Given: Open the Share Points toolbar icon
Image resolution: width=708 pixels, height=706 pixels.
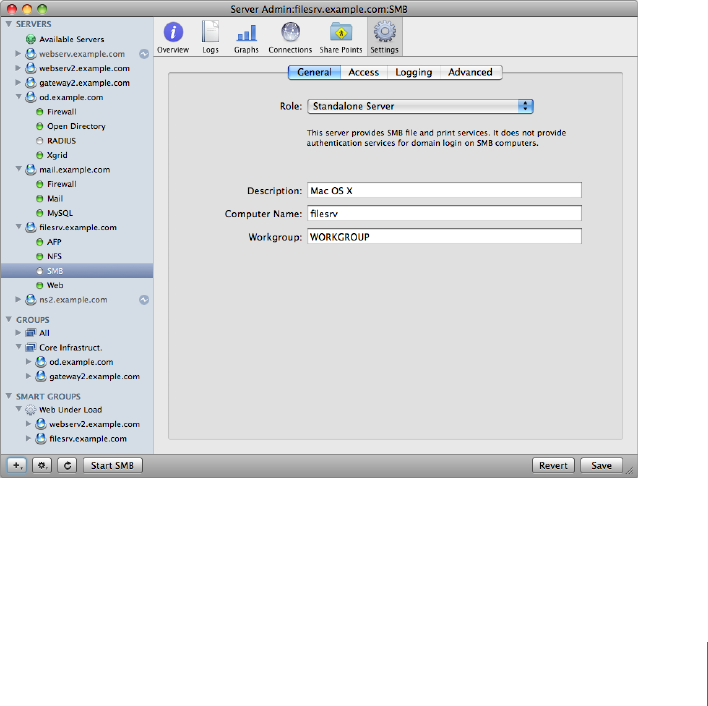Looking at the screenshot, I should point(341,37).
